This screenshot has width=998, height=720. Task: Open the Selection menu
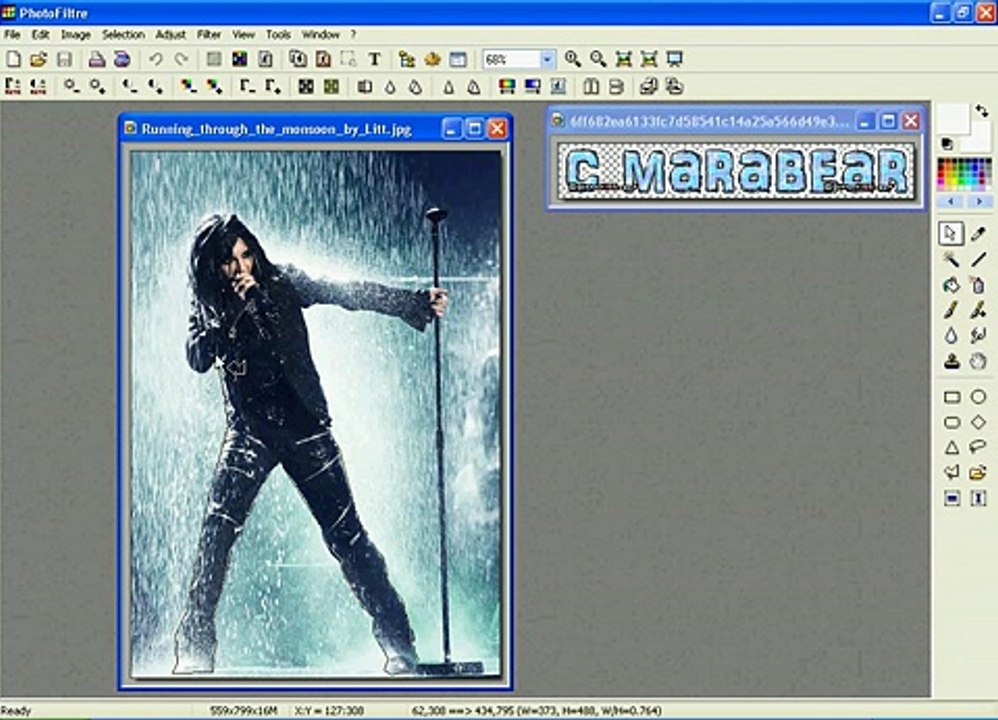(123, 34)
